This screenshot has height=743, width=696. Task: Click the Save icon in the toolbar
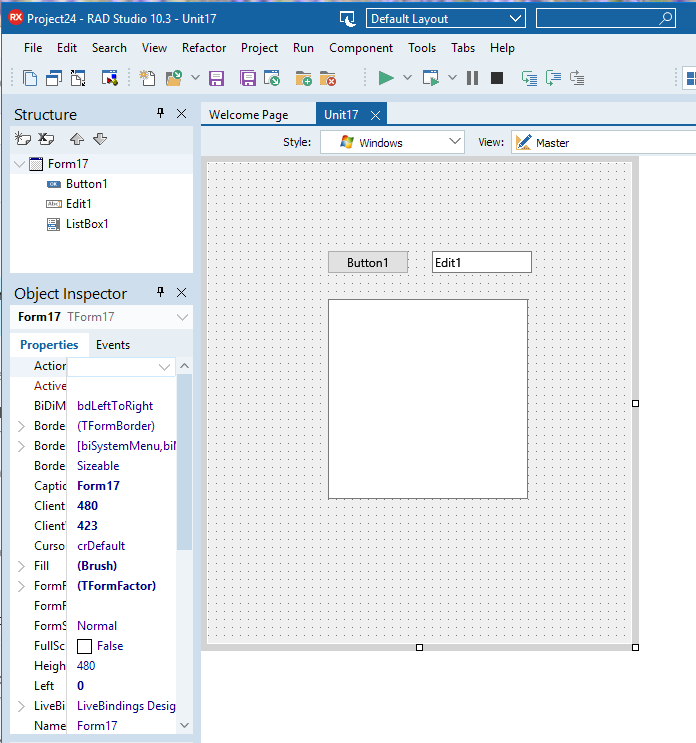click(217, 78)
